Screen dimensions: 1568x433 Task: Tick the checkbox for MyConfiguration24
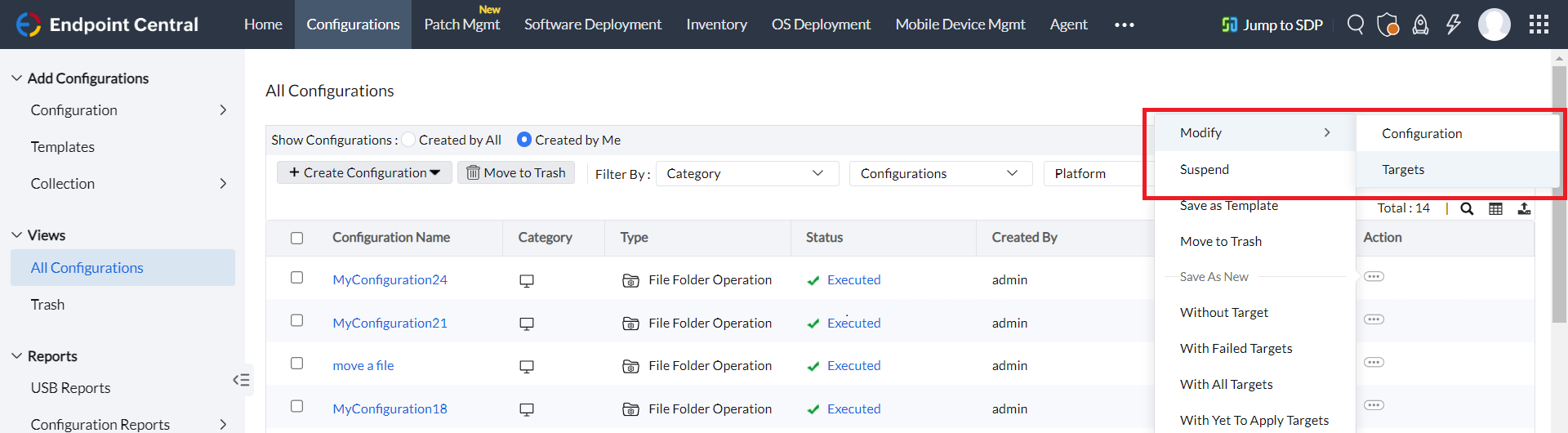(x=297, y=278)
